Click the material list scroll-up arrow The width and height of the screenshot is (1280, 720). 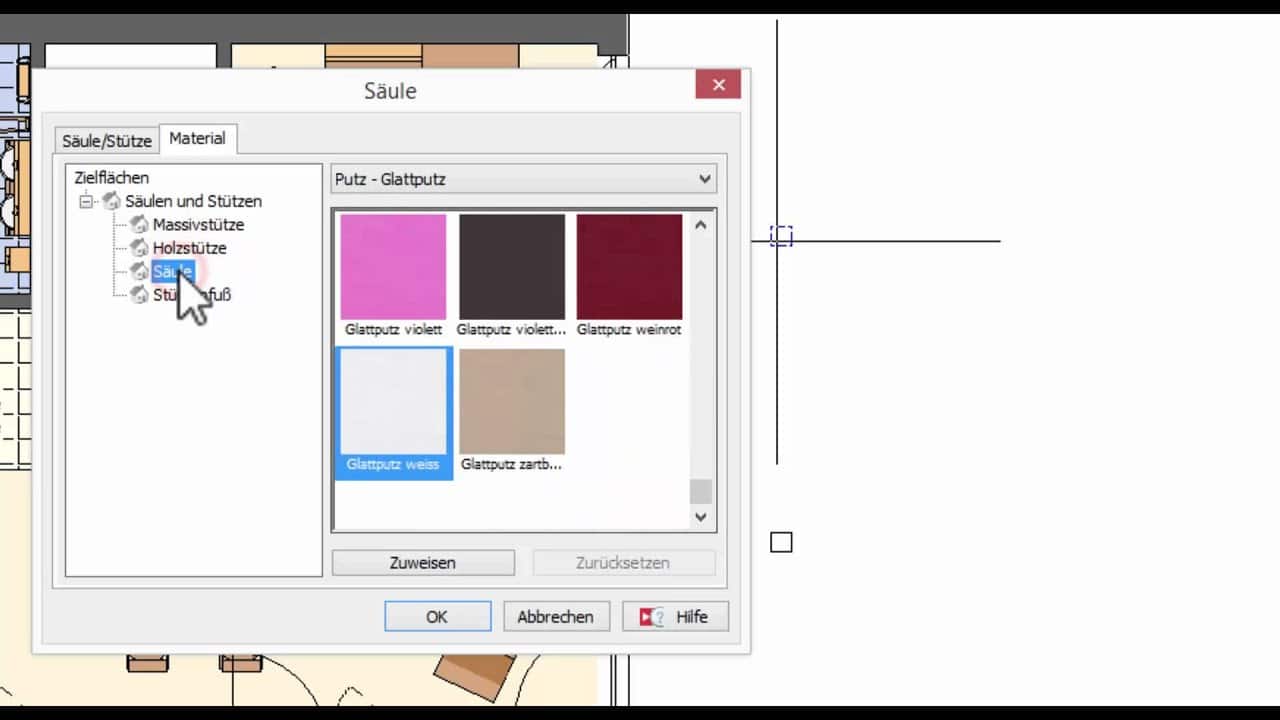700,225
